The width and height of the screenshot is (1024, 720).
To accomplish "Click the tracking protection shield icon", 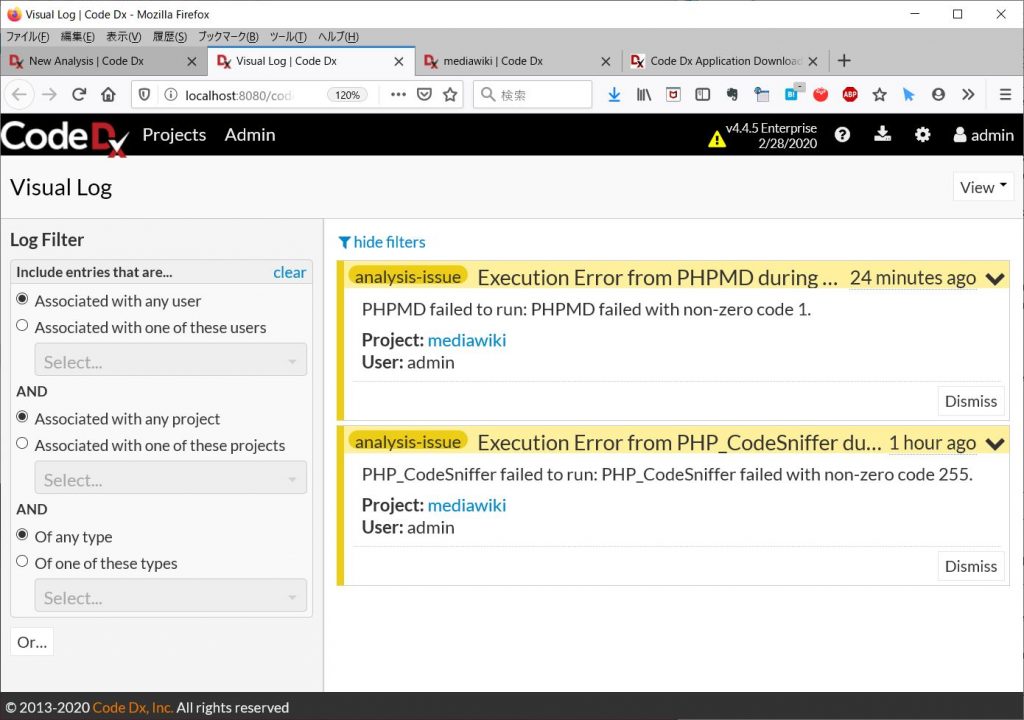I will [x=144, y=95].
